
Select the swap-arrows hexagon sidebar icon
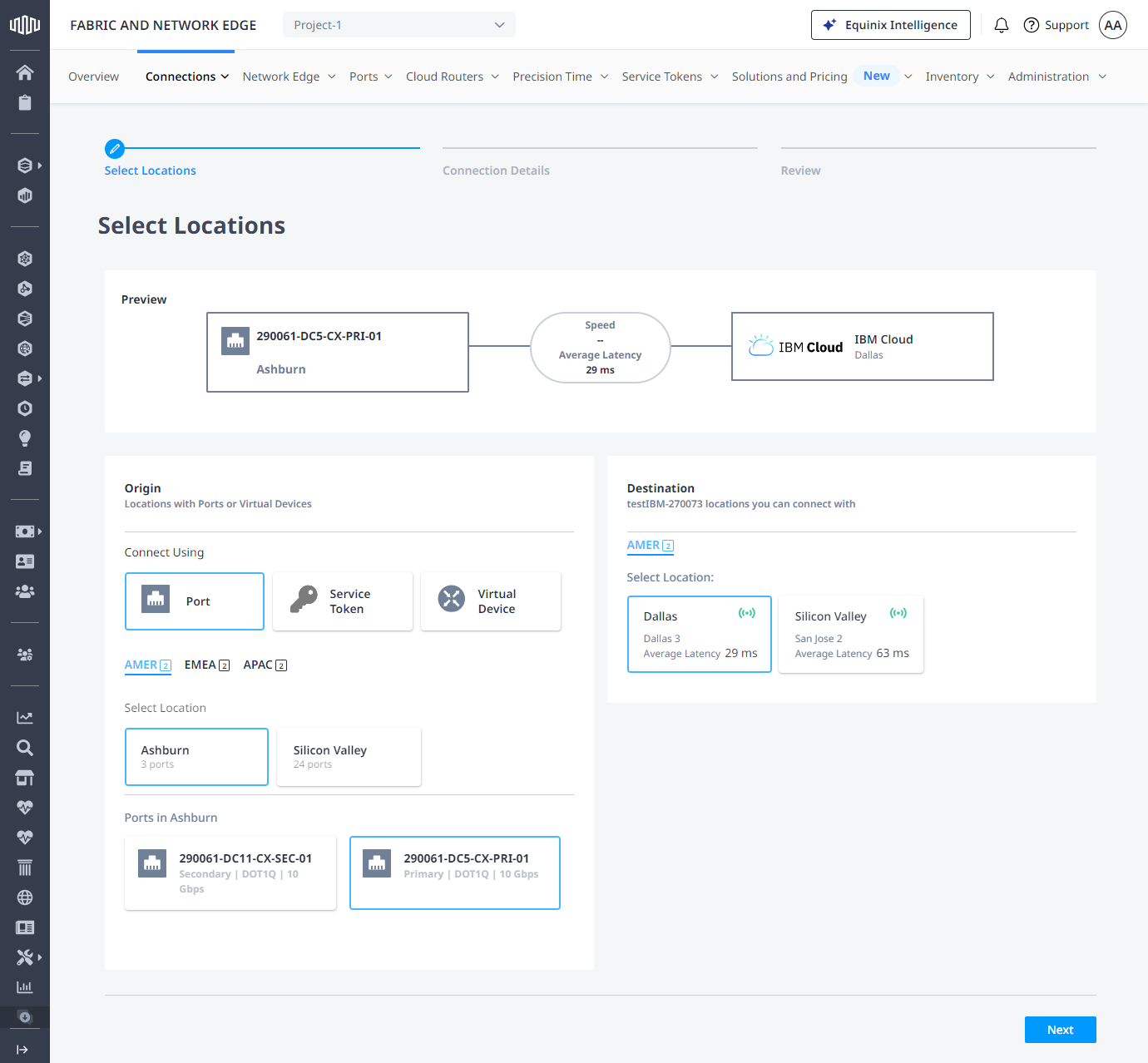[25, 378]
